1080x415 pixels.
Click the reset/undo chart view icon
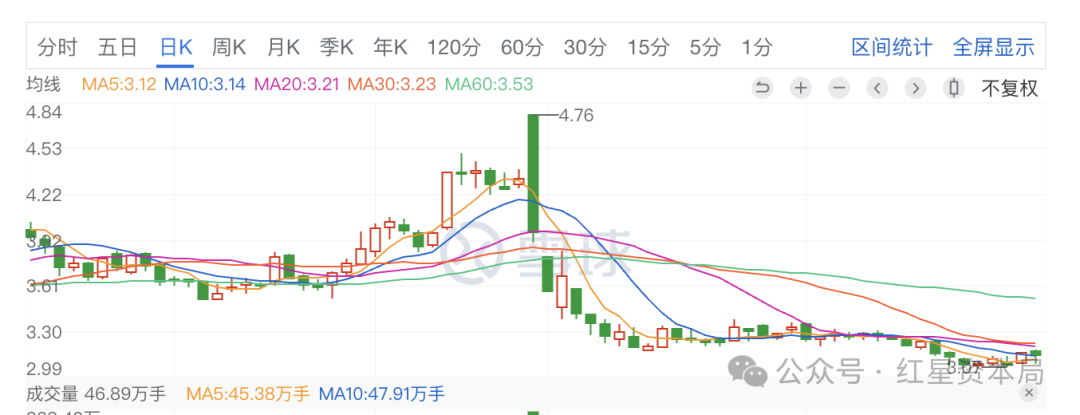pos(762,88)
